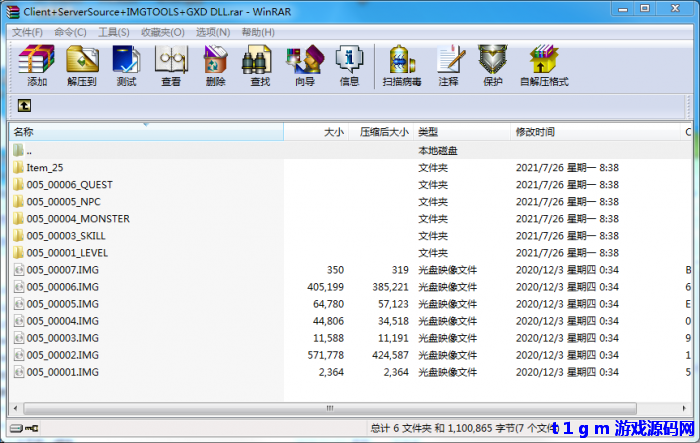This screenshot has height=443, width=700.
Task: Click the 自解压格式 (SFX) icon
Action: point(544,66)
